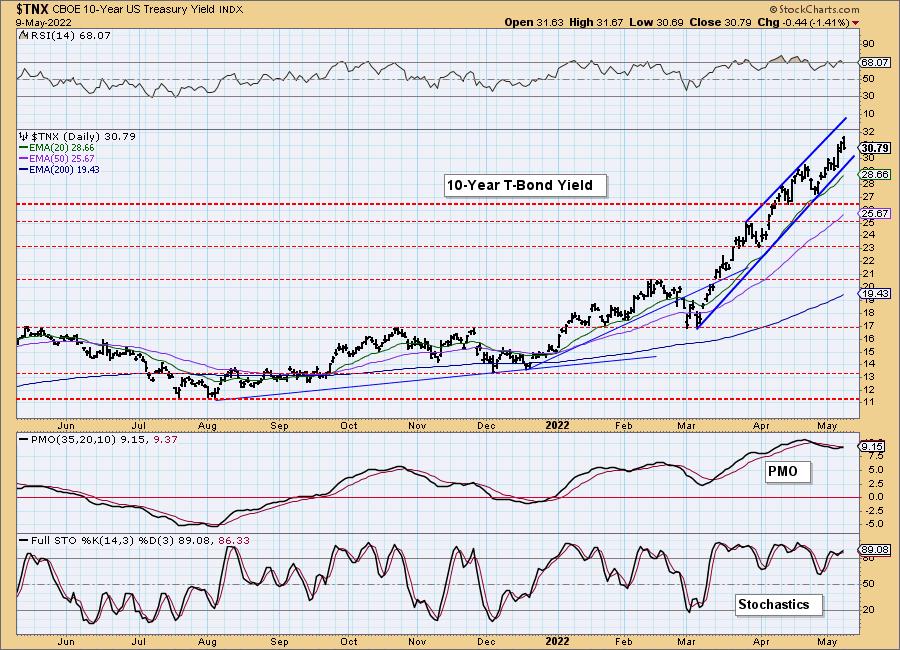This screenshot has width=900, height=650.
Task: Click the StockCharts.com watermark text
Action: [x=814, y=9]
